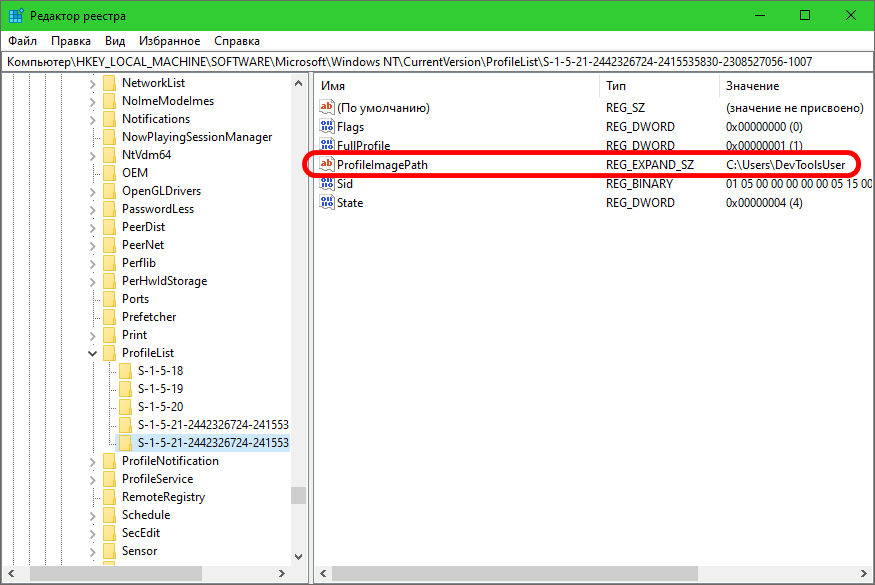
Task: Click the FullProfile DWORD value icon
Action: coord(326,145)
